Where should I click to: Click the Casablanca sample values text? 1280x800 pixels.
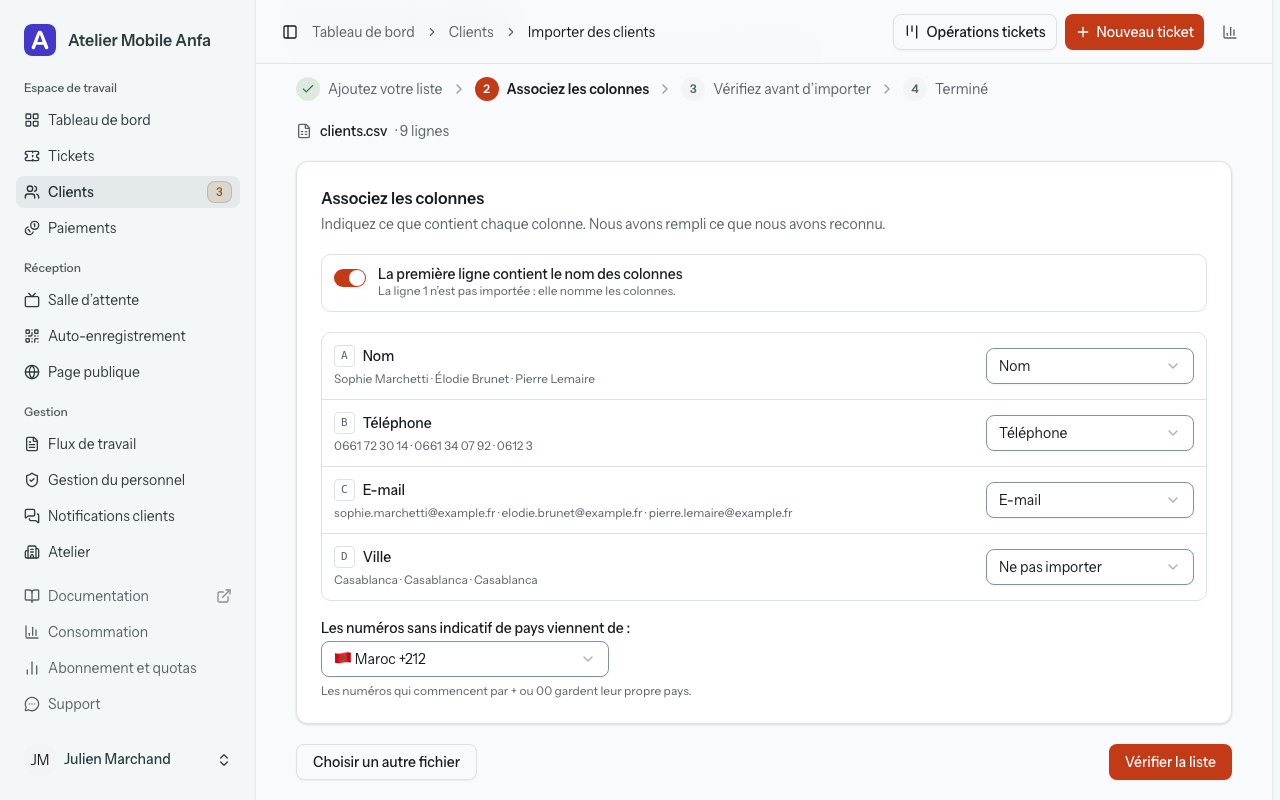click(436, 580)
